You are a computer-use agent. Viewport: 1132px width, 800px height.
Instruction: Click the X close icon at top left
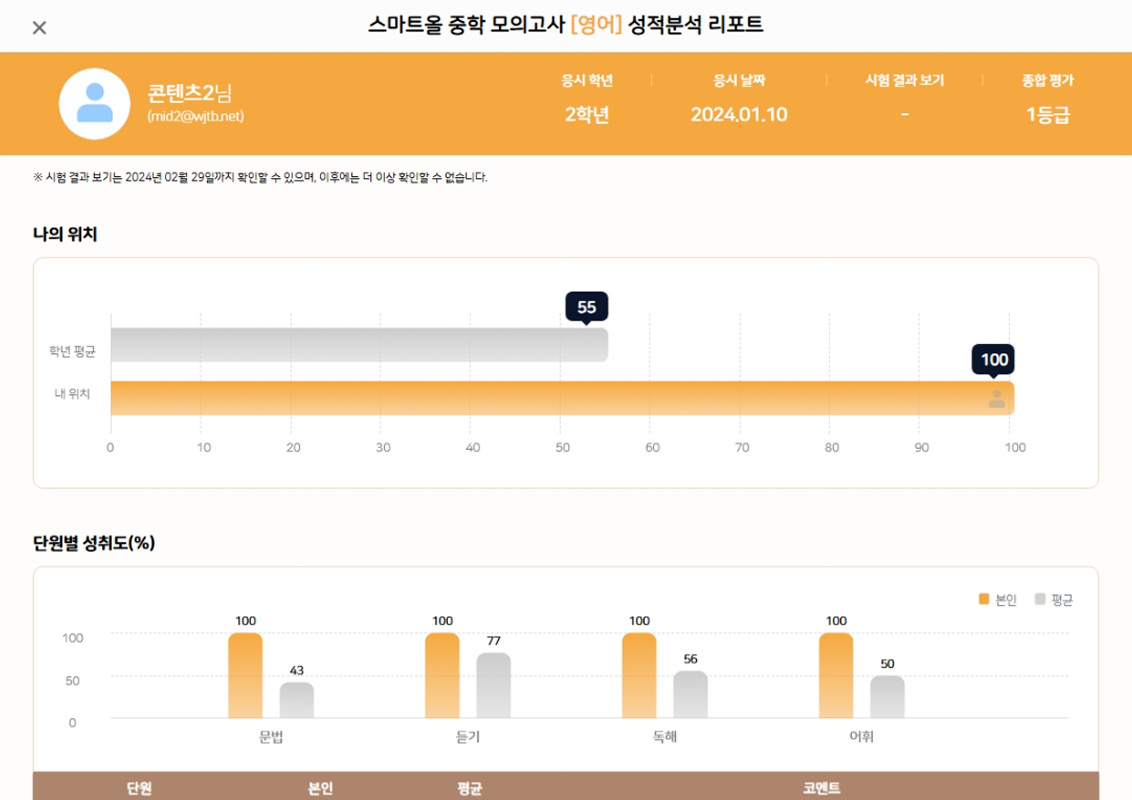click(x=40, y=29)
